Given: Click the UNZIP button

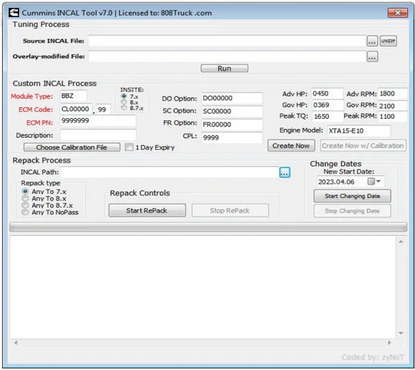Looking at the screenshot, I should pos(388,41).
